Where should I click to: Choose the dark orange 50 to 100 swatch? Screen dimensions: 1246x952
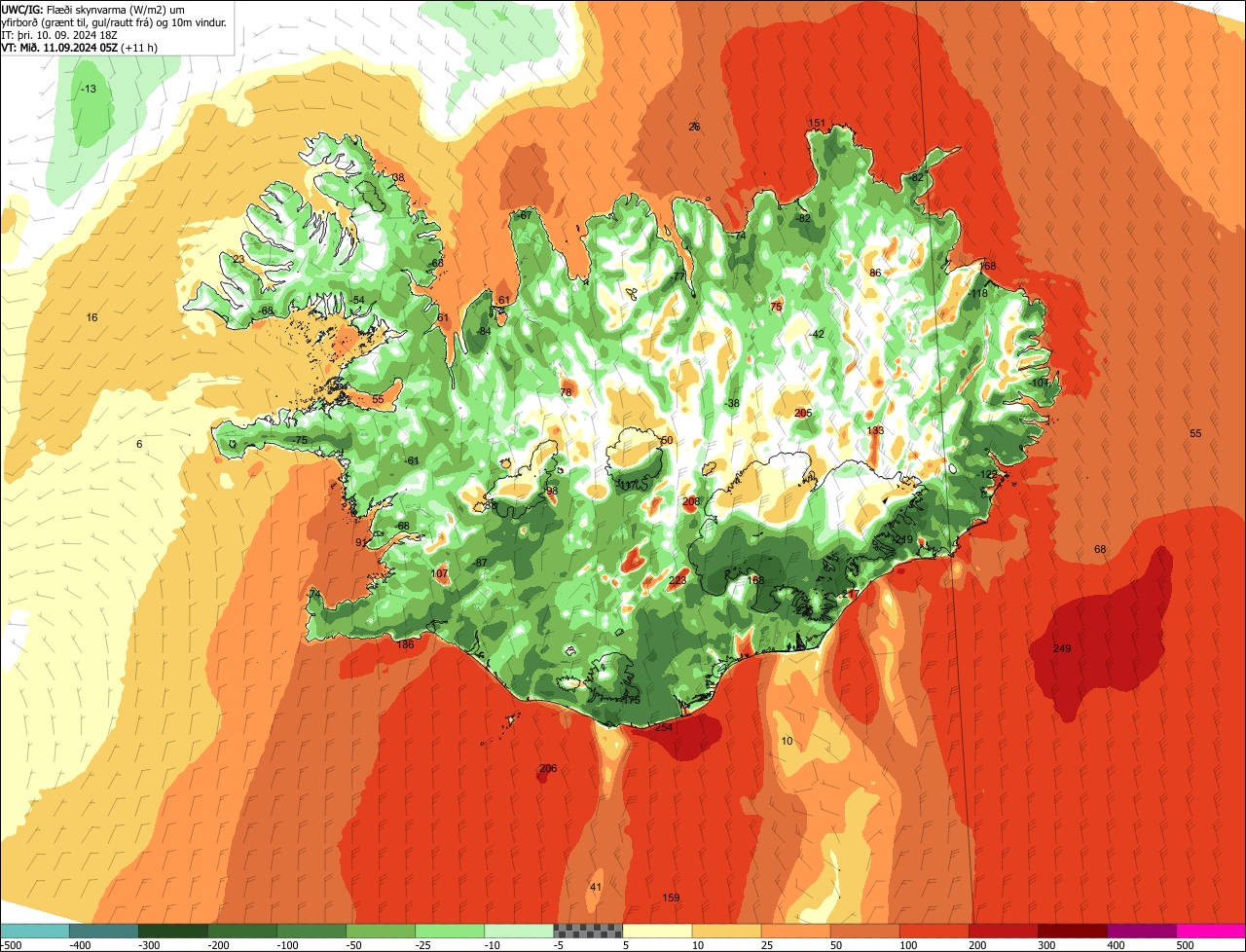(864, 931)
